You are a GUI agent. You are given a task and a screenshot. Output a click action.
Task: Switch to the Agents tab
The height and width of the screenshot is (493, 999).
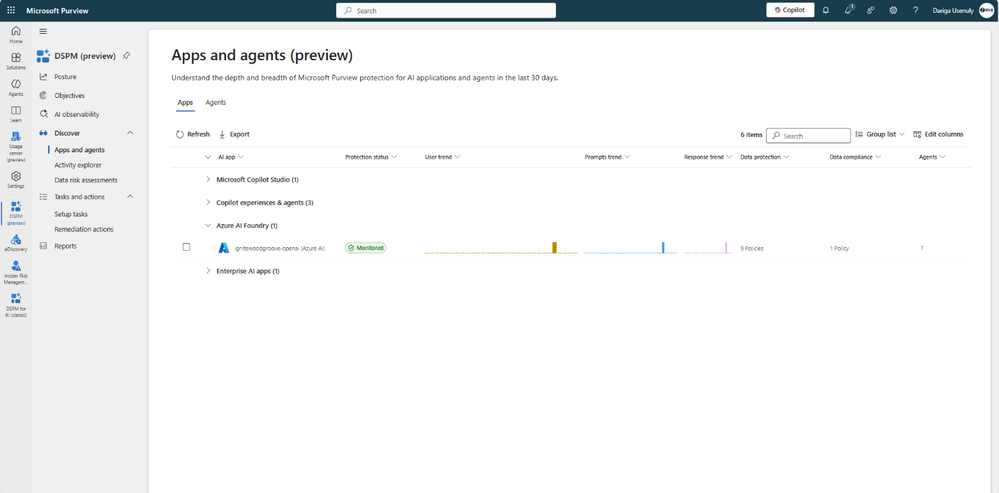pos(215,103)
